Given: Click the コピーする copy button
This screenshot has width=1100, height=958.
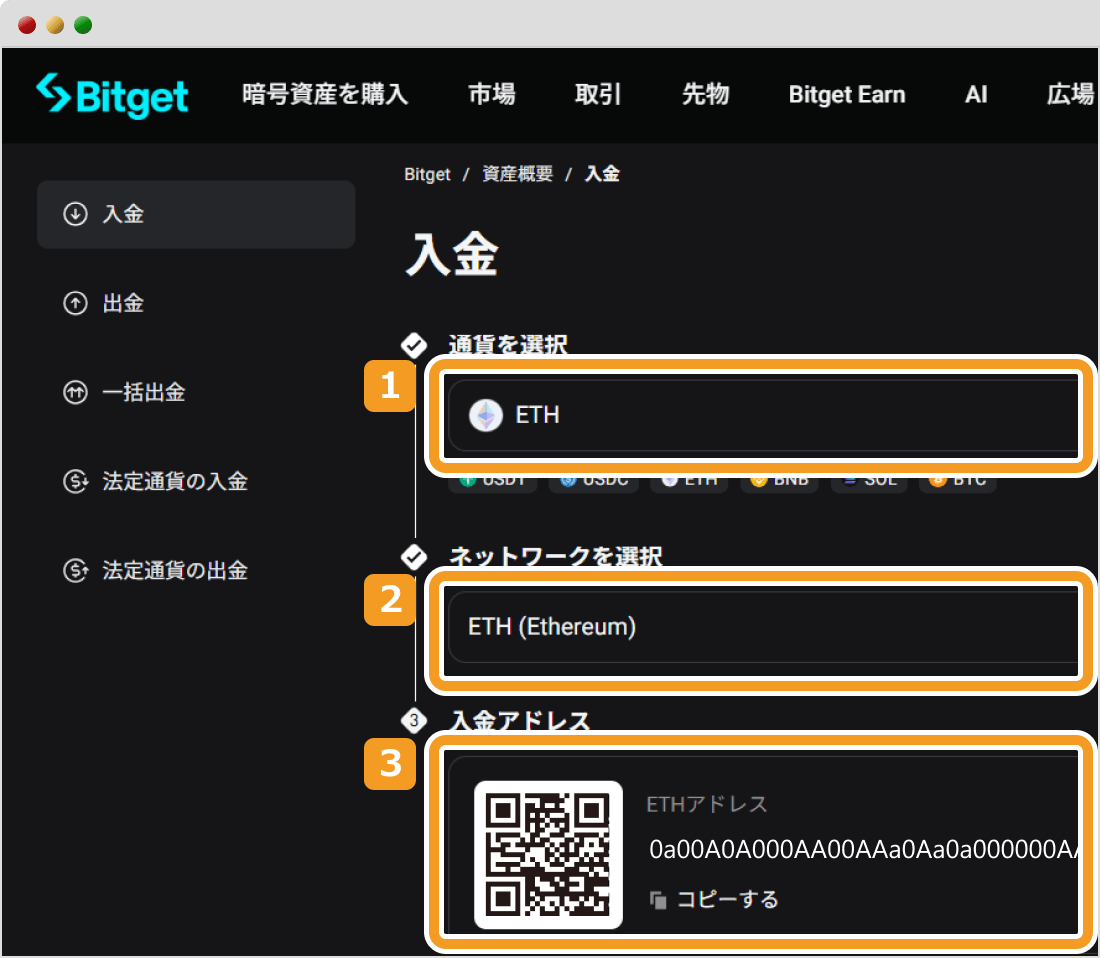Looking at the screenshot, I should pos(714,899).
